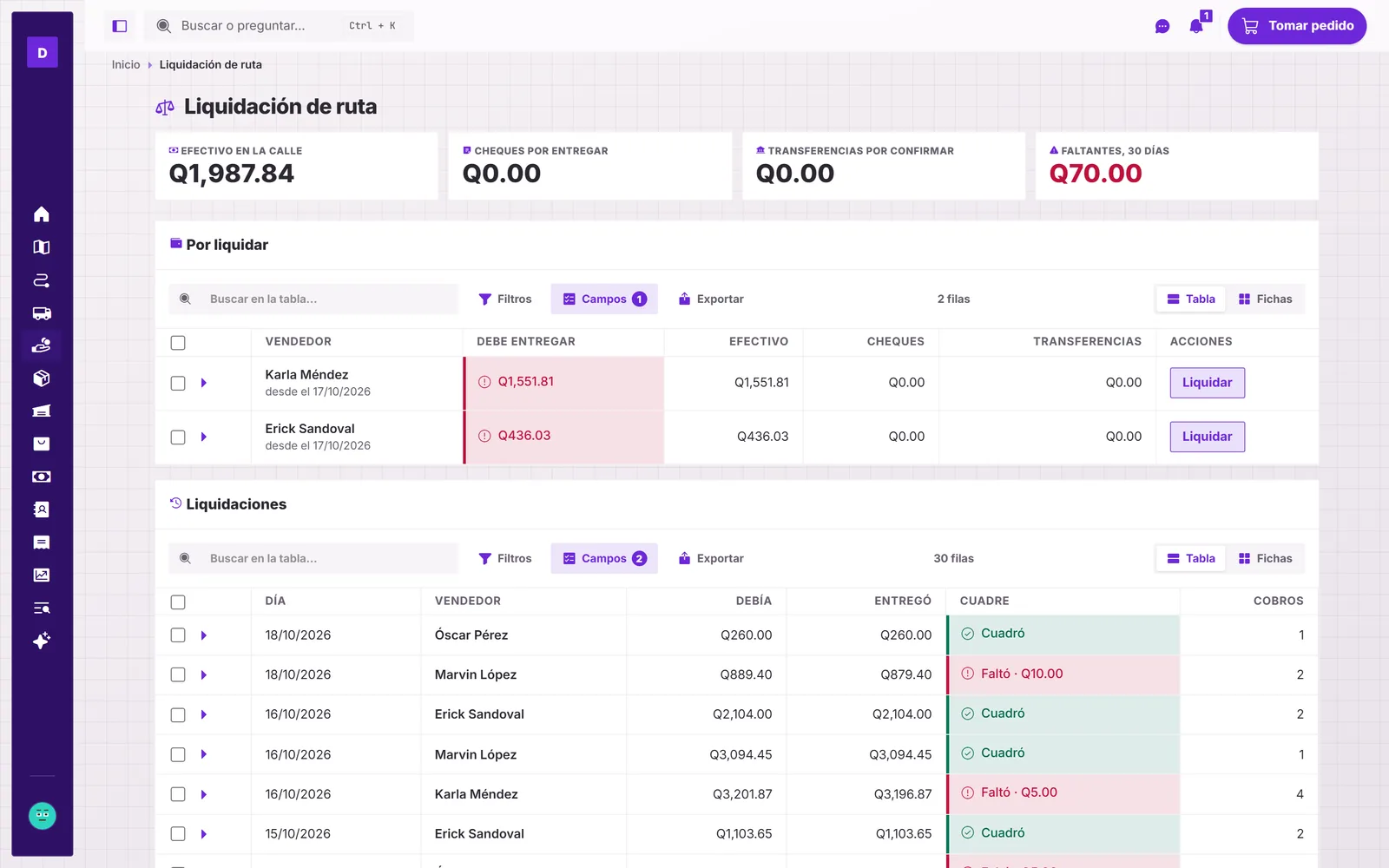Open the routes icon in sidebar

pyautogui.click(x=42, y=280)
